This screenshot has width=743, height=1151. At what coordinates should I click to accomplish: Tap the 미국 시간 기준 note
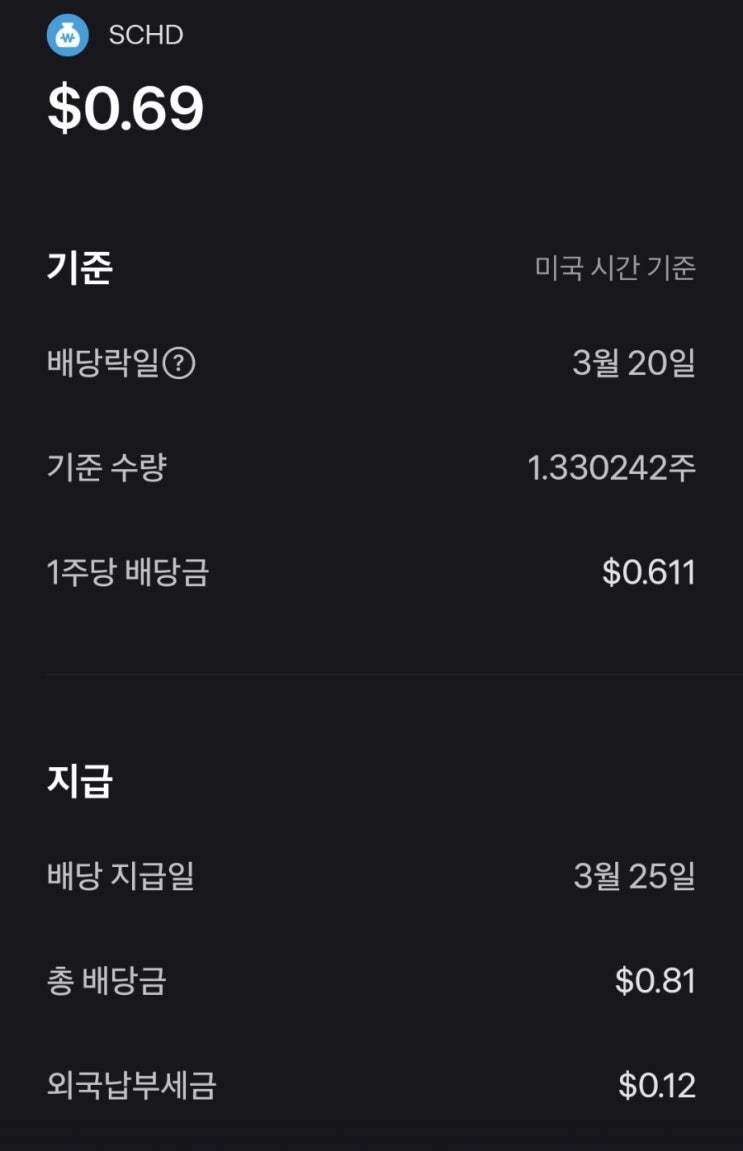[615, 268]
